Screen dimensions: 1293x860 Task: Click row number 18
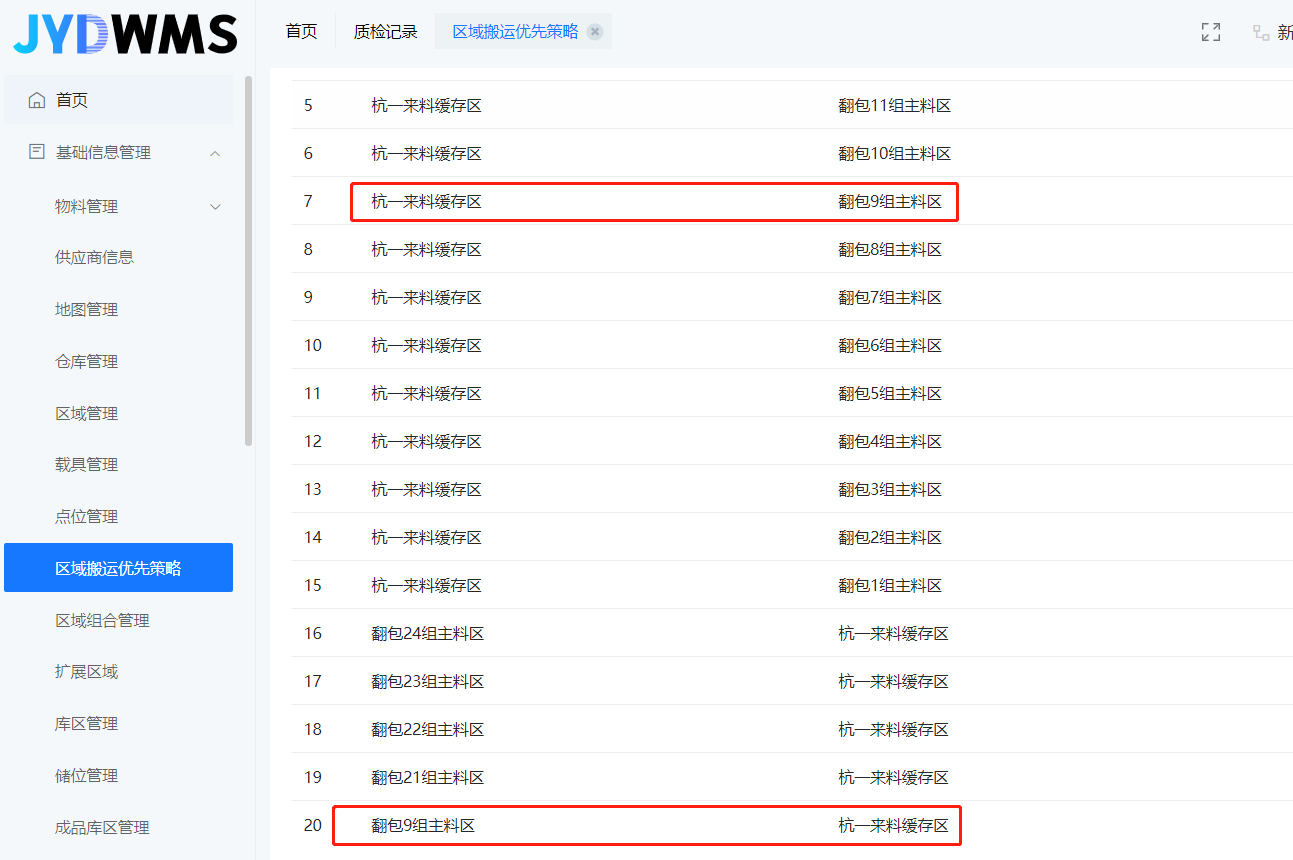coord(313,729)
